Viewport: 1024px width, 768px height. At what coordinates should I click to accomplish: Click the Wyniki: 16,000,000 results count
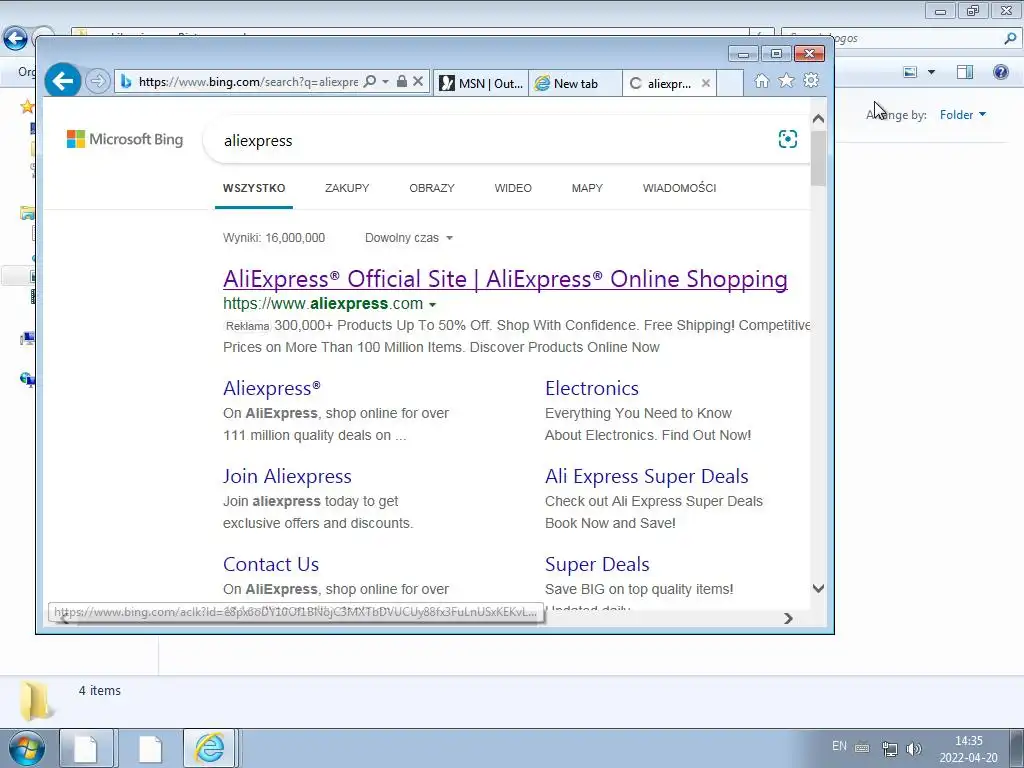click(x=274, y=238)
